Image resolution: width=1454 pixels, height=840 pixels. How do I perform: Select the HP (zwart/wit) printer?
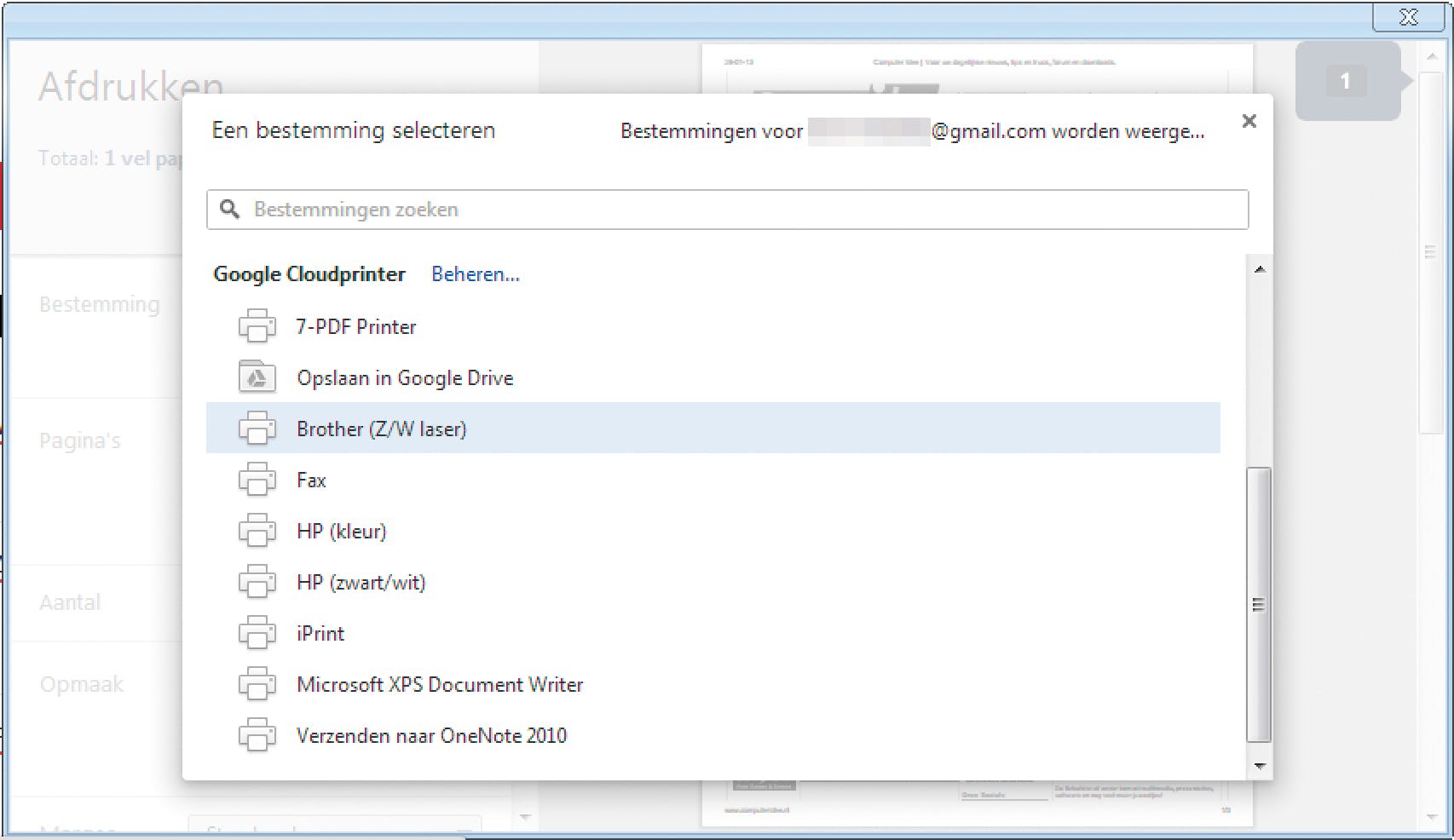tap(713, 582)
